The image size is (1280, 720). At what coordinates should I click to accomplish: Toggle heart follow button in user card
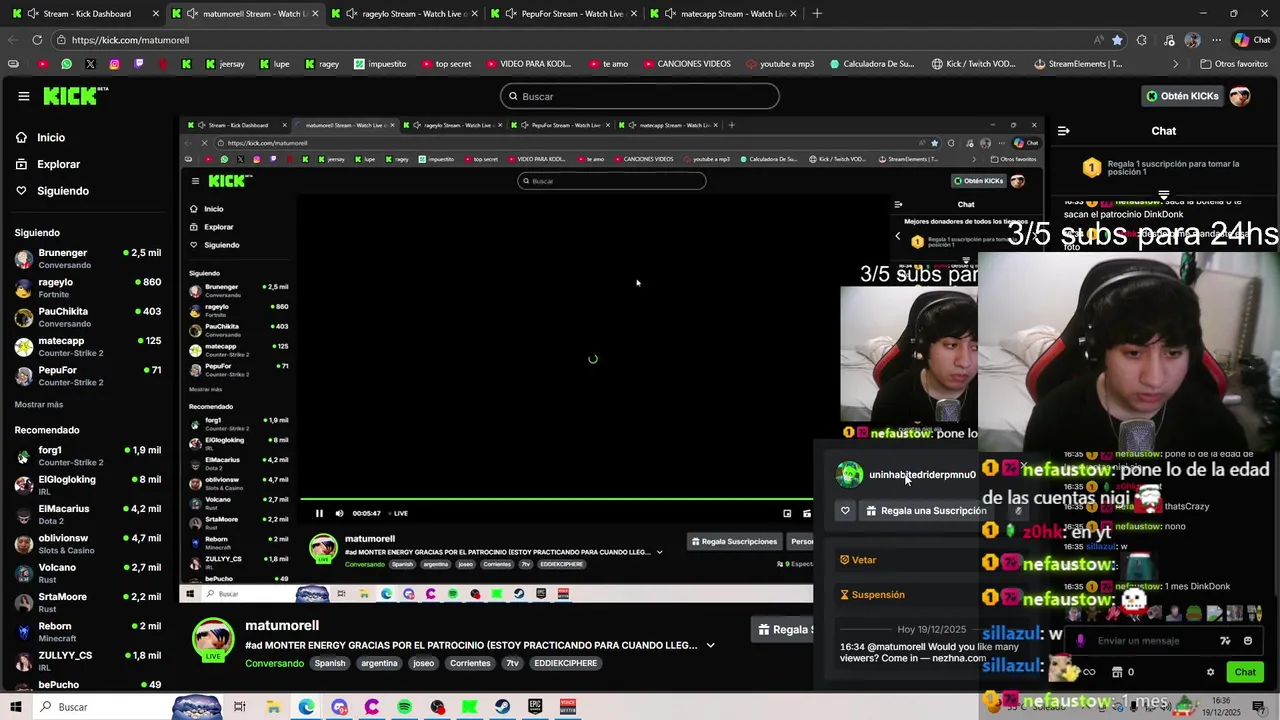pos(845,511)
